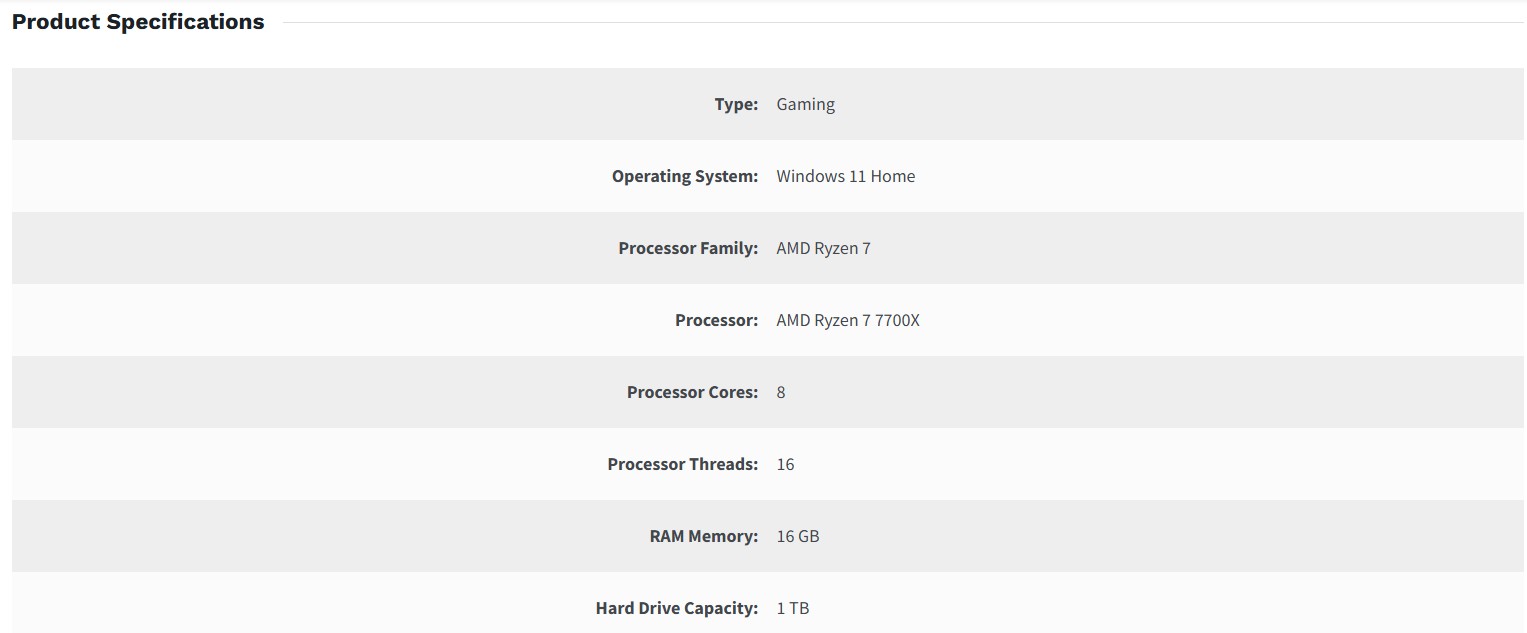Click the "Processor Family:" label

point(688,248)
